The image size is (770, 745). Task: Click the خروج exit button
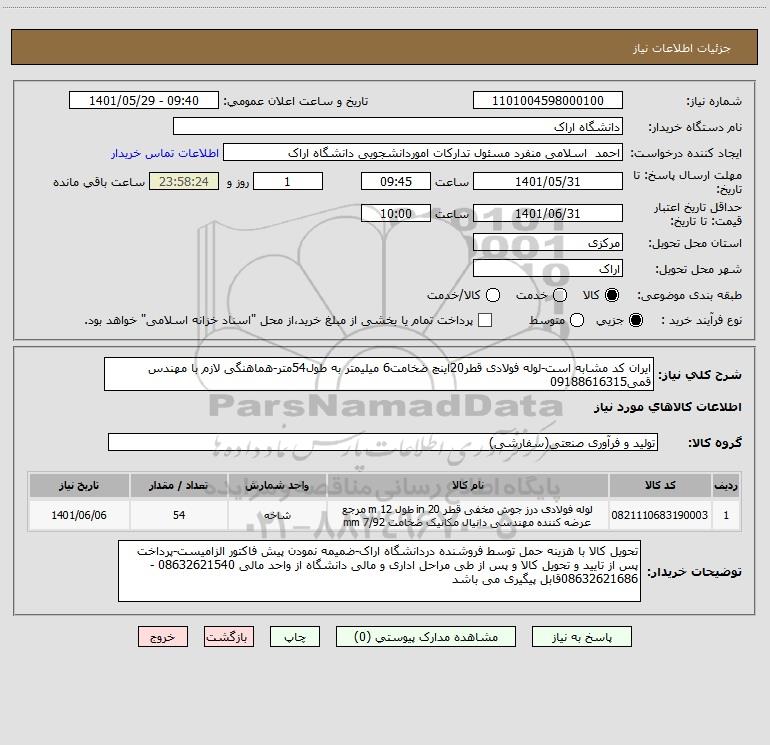[x=163, y=637]
